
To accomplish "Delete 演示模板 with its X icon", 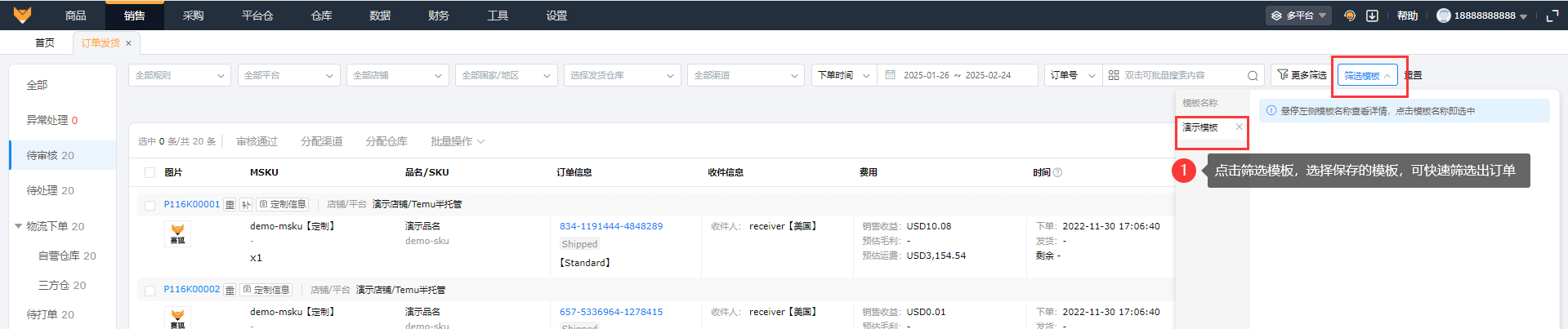I will 1240,127.
